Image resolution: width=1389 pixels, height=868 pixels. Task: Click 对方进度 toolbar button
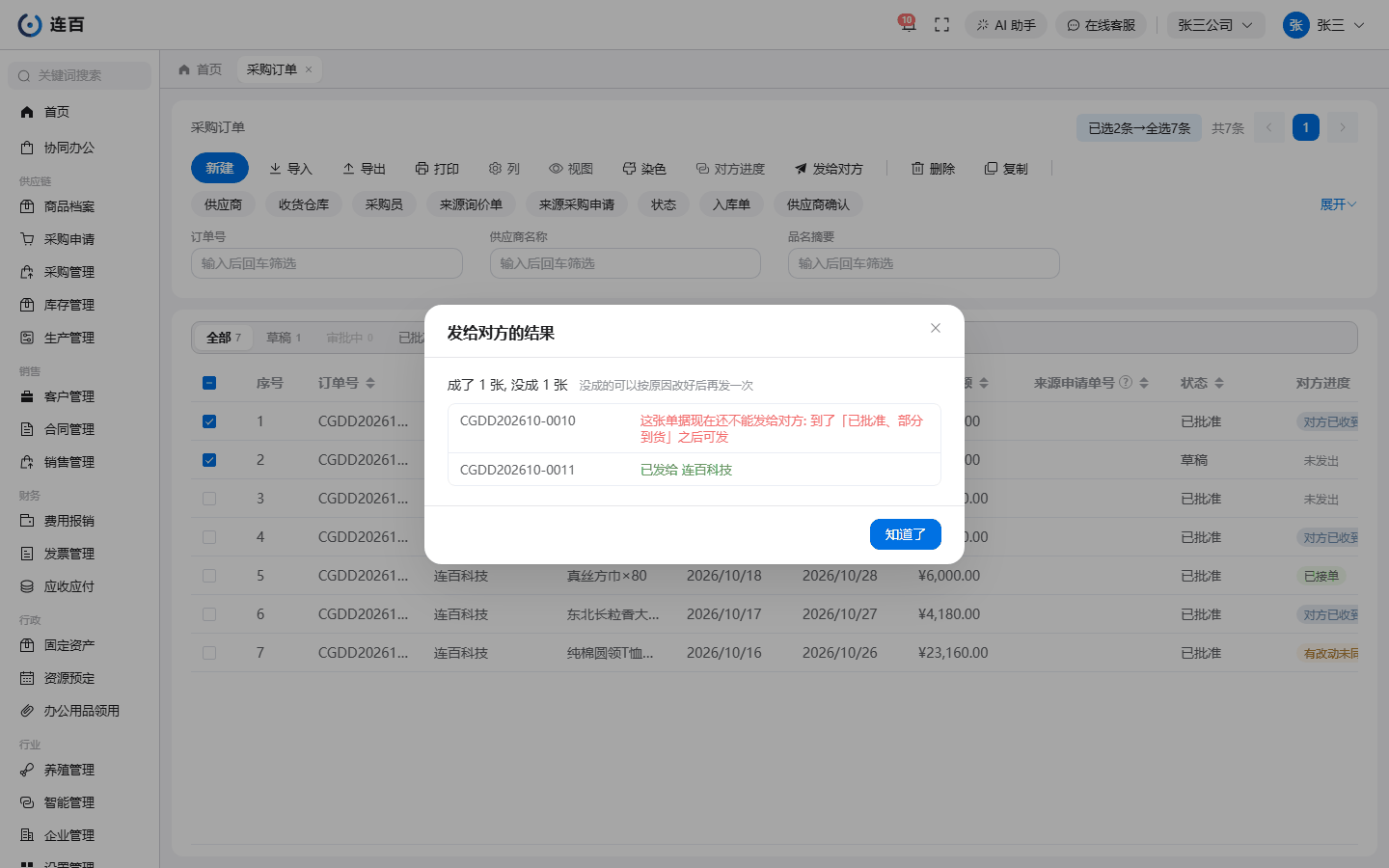coord(730,169)
